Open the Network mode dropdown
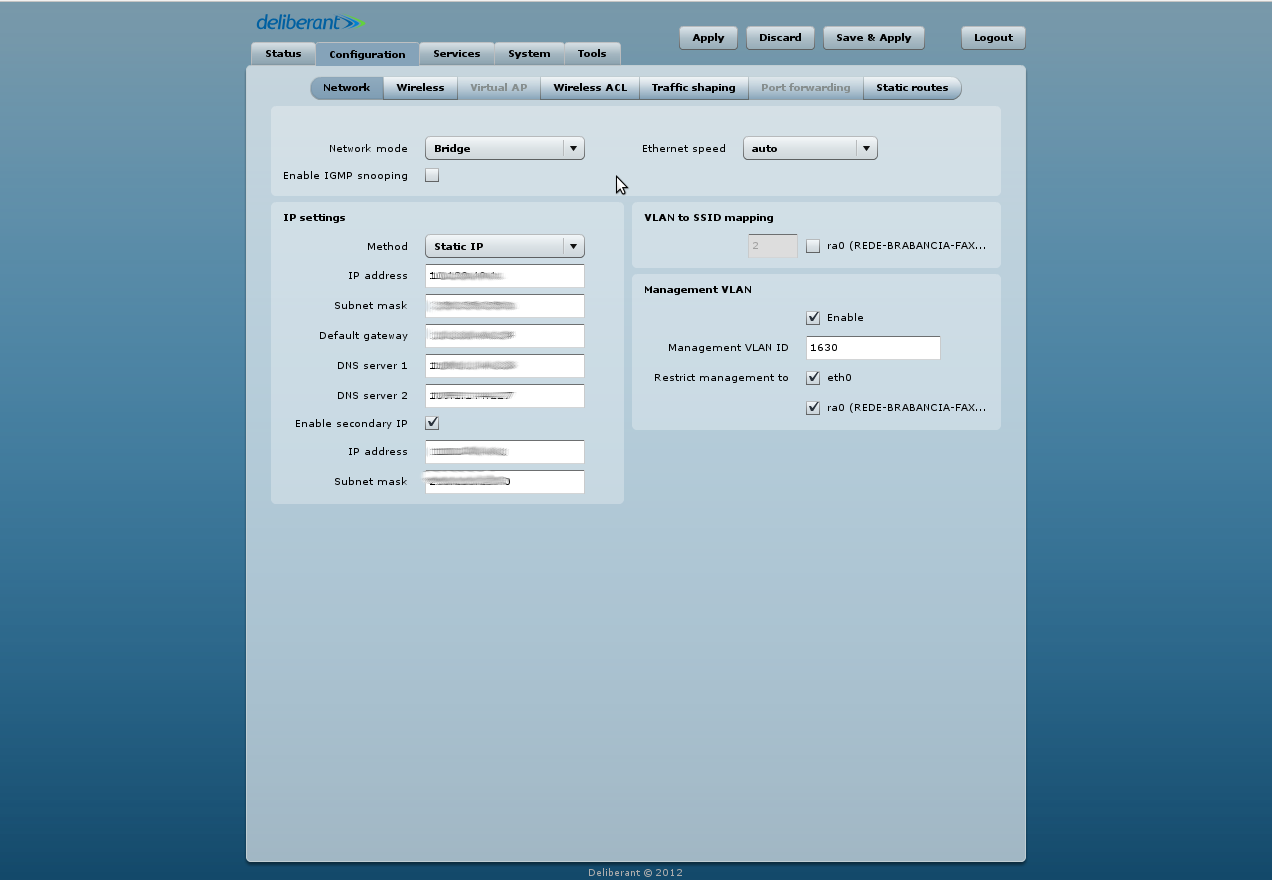Image resolution: width=1272 pixels, height=880 pixels. (504, 148)
